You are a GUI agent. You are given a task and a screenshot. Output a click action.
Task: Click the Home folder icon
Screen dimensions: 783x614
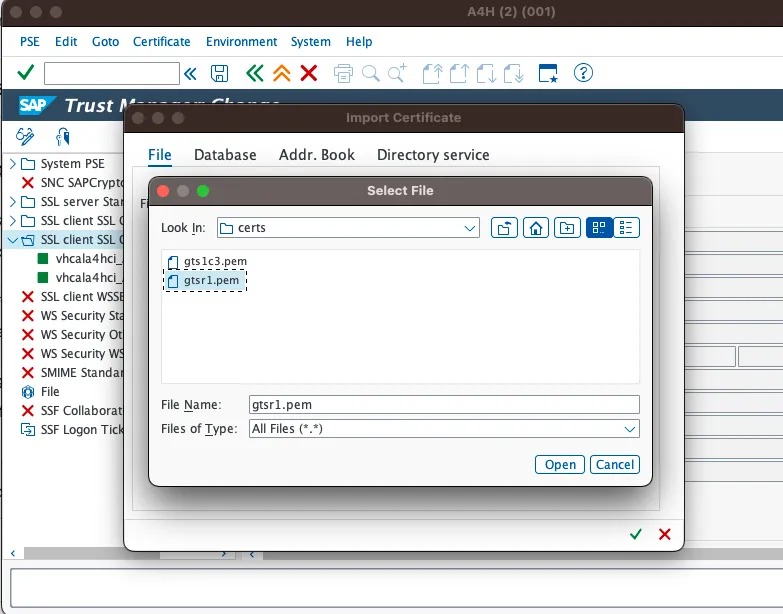tap(536, 228)
